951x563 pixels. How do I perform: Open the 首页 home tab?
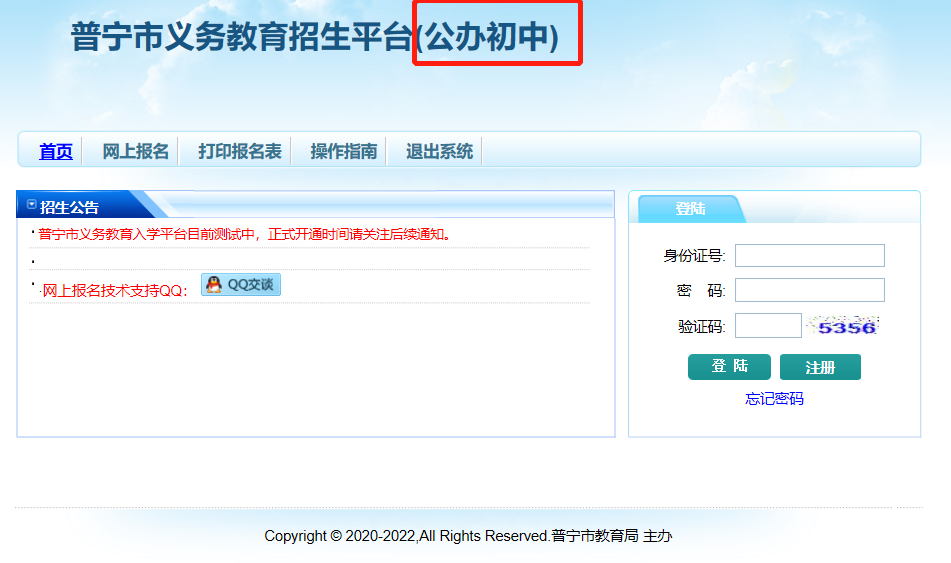click(x=56, y=151)
